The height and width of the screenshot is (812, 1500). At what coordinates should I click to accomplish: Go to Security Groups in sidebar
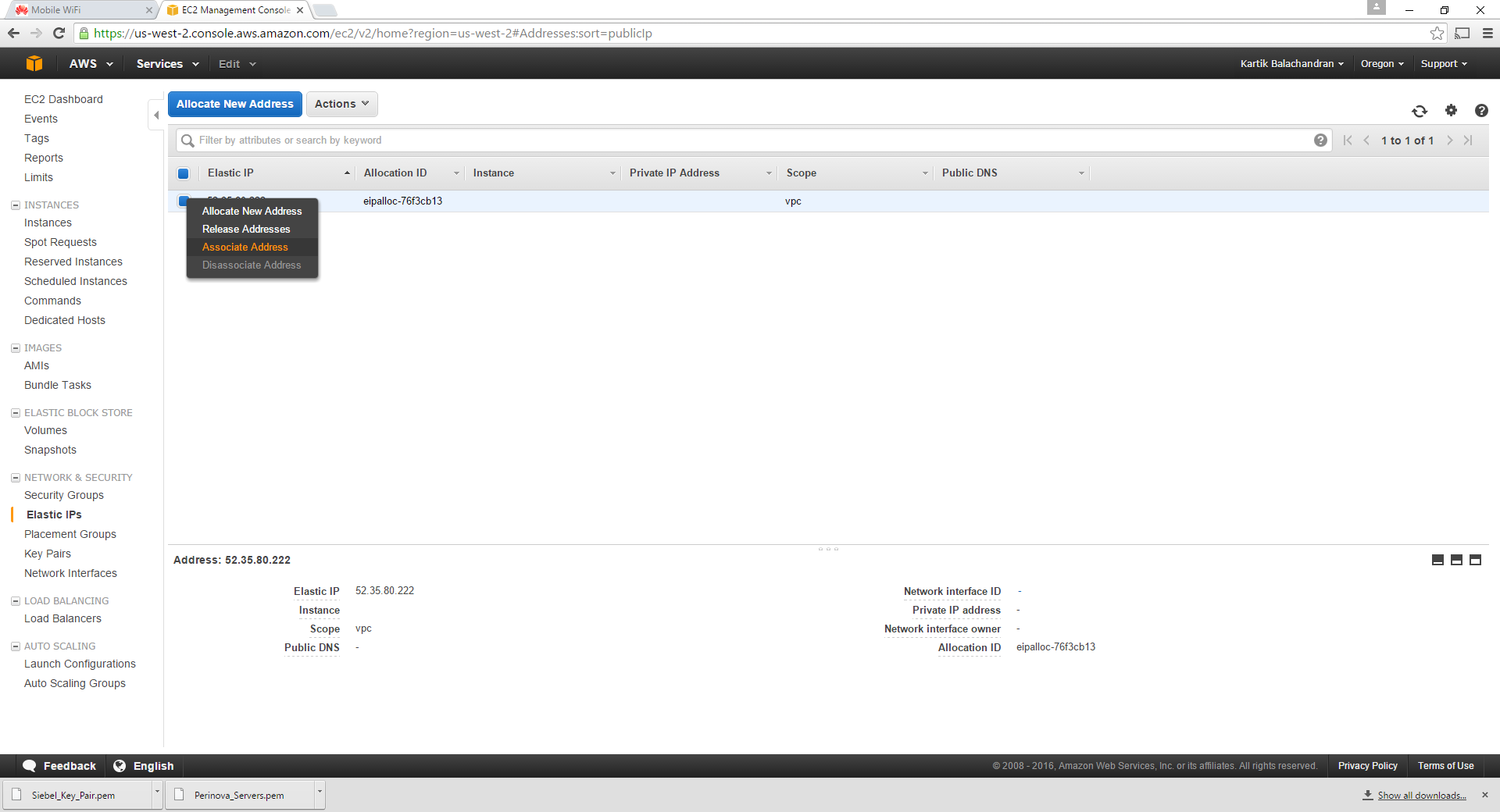tap(64, 495)
